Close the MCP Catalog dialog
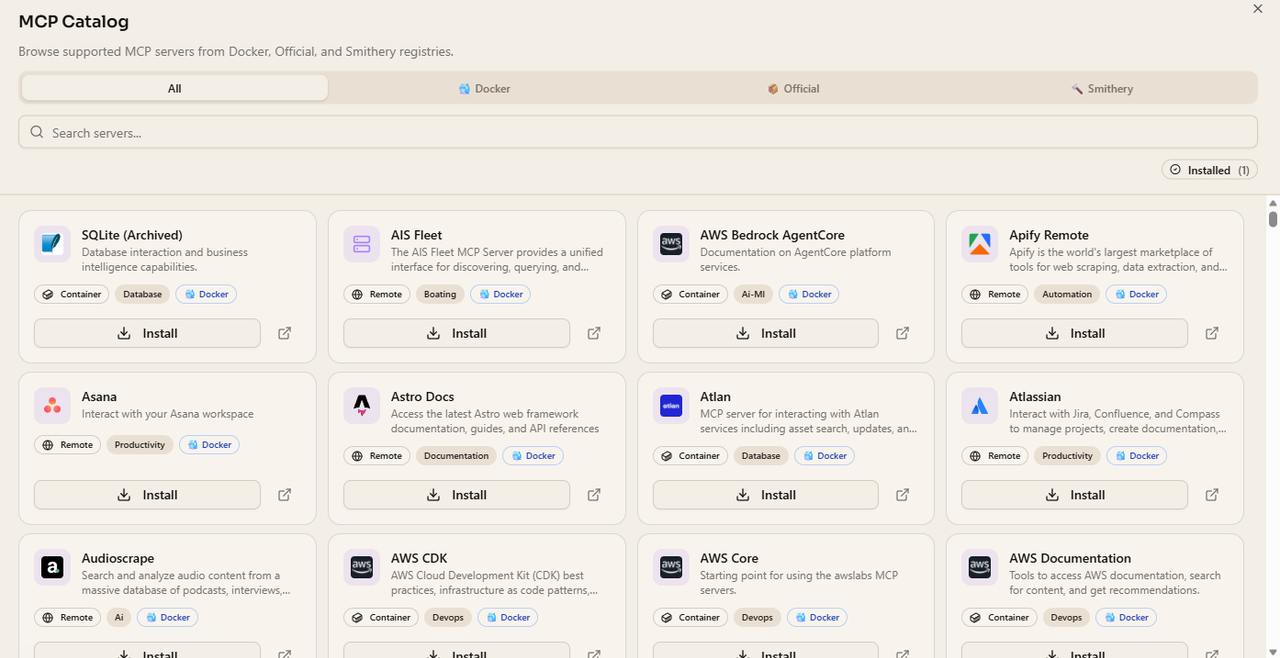1280x658 pixels. 1258,9
